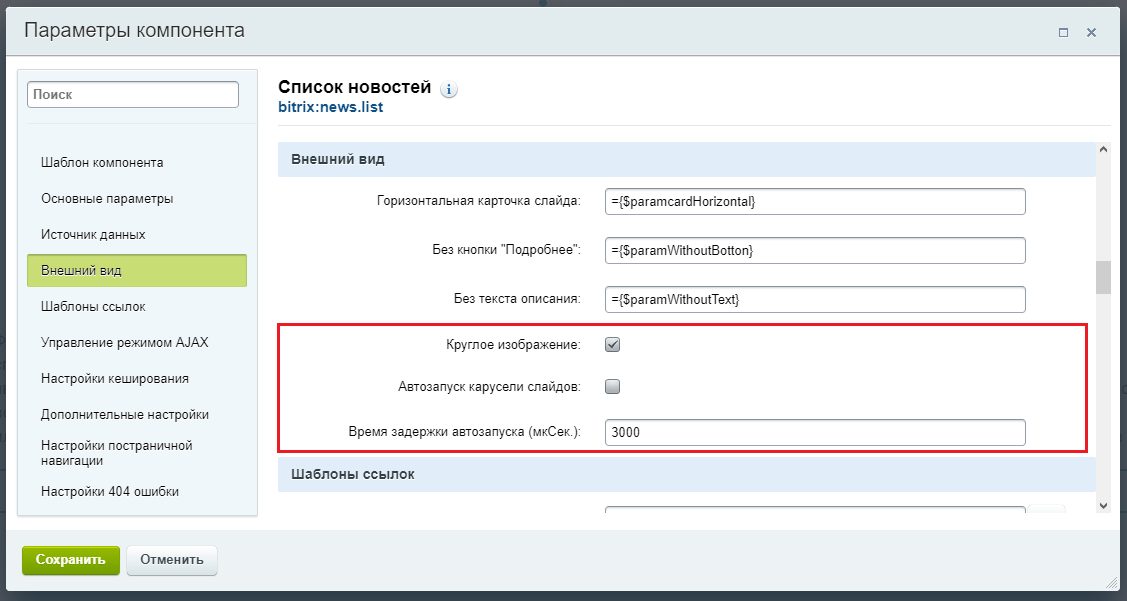This screenshot has height=601, width=1127.
Task: Collapse the Шаблоны ссылок section header
Action: click(686, 474)
